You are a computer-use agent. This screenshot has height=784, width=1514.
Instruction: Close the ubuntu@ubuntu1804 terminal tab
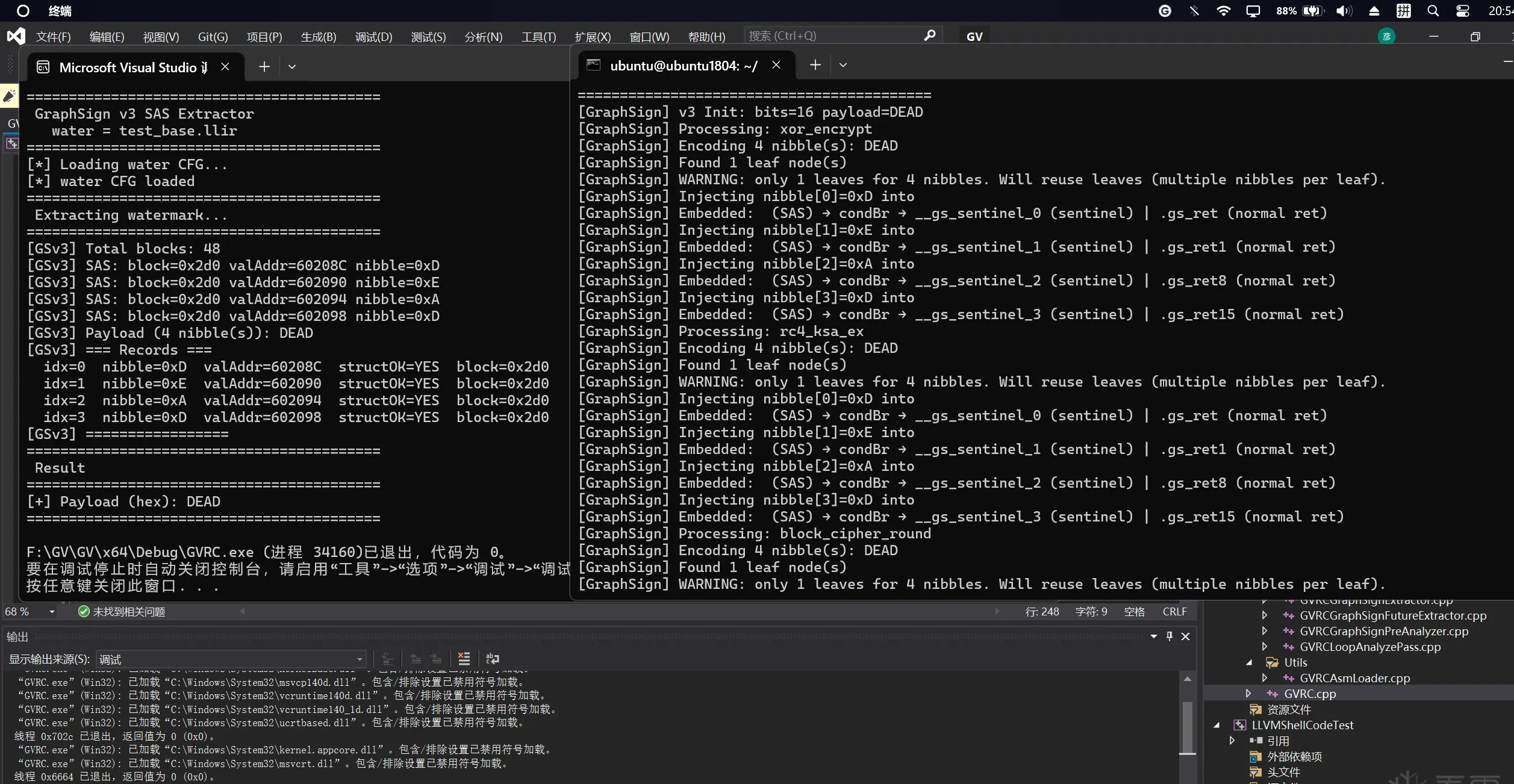[x=776, y=65]
